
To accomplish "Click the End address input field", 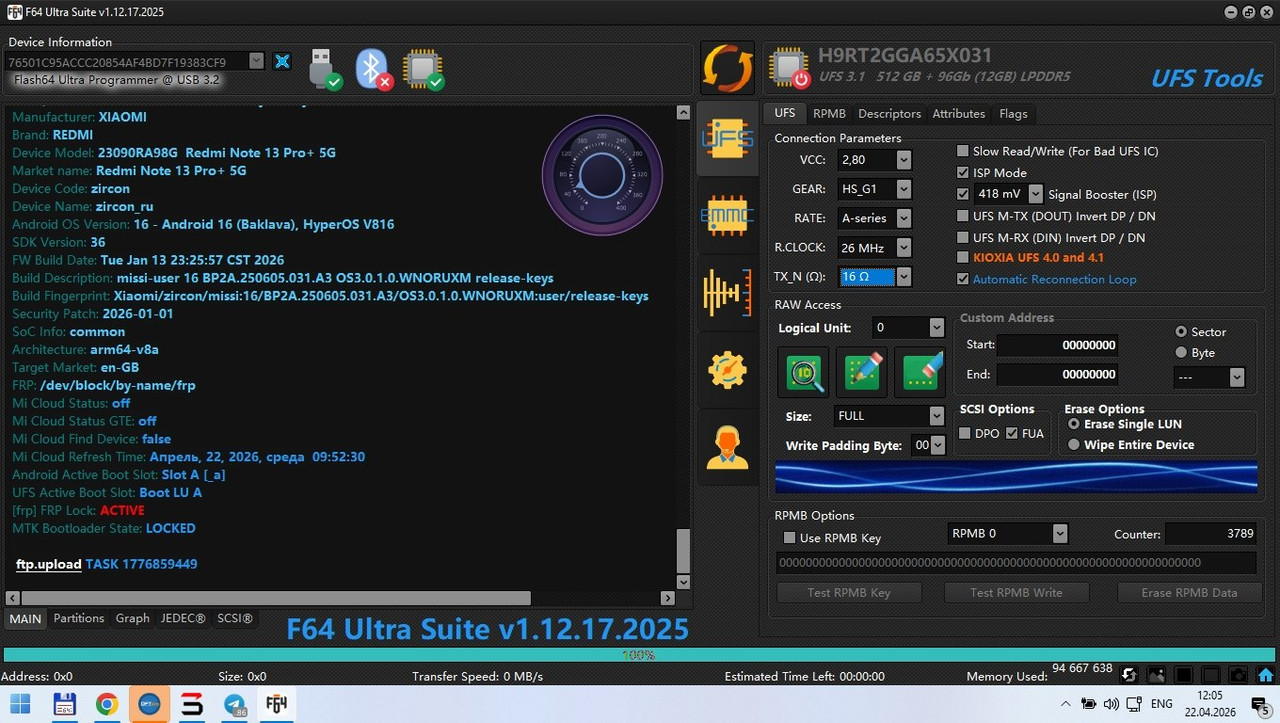I will 1058,375.
